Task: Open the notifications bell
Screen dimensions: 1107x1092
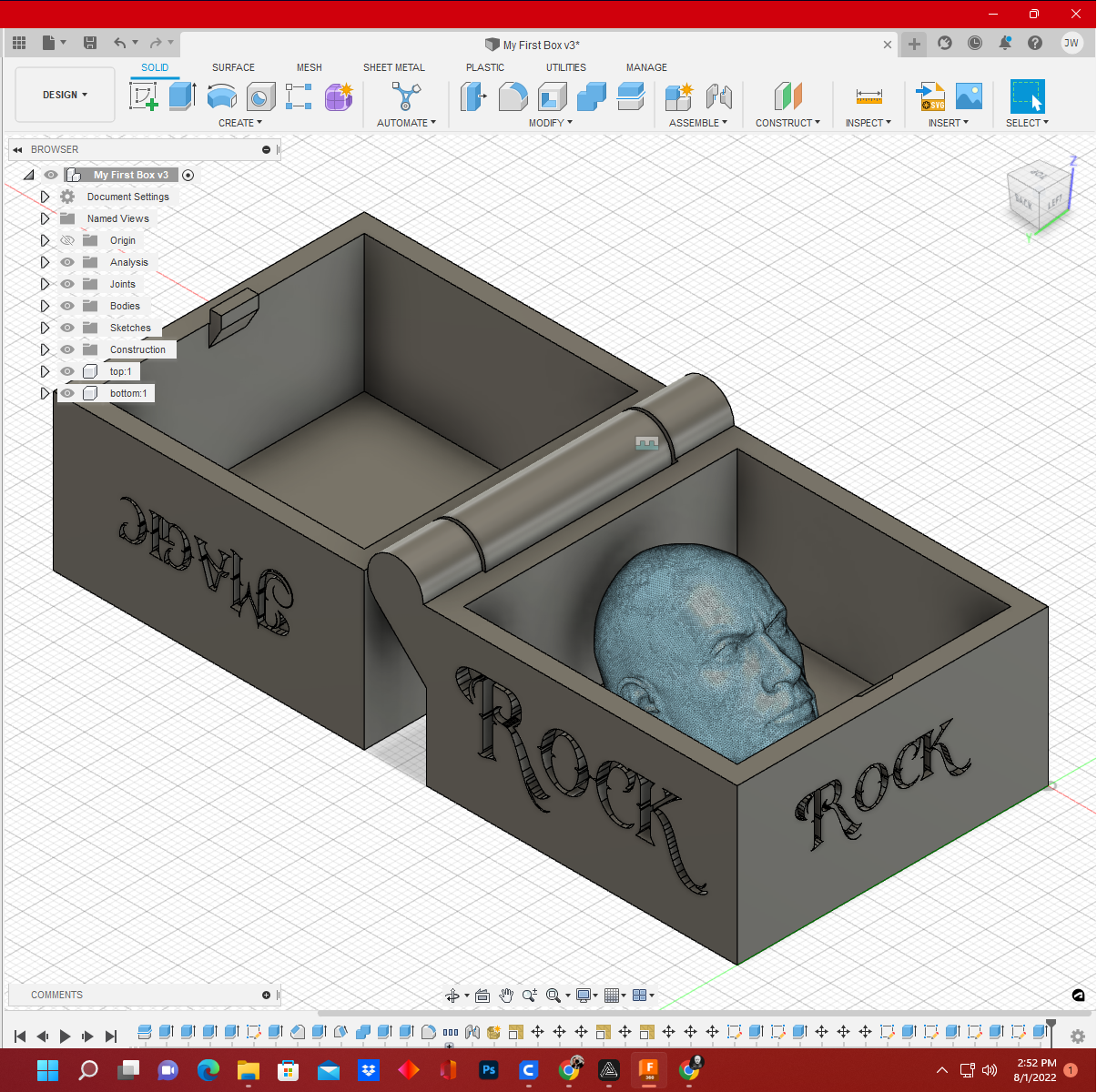Action: 1005,43
